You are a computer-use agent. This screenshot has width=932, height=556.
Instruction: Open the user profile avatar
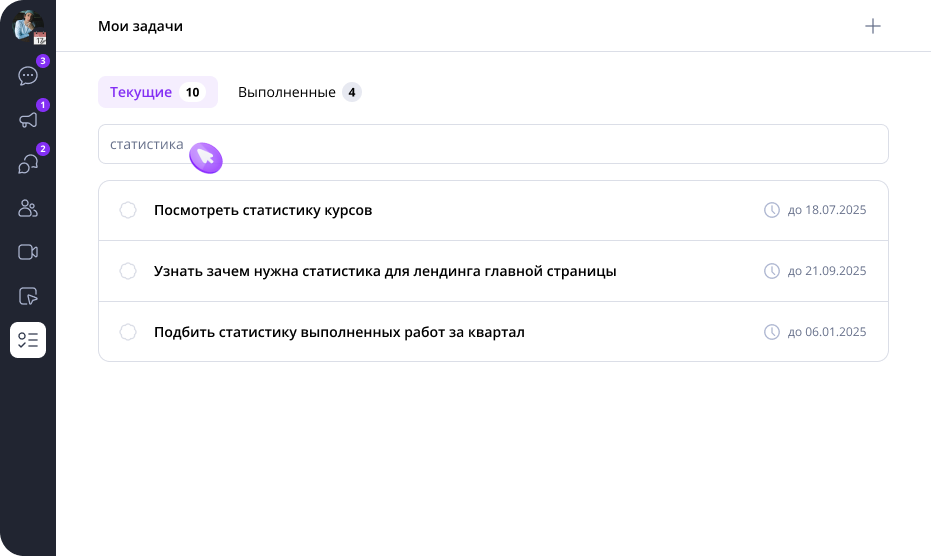click(27, 25)
